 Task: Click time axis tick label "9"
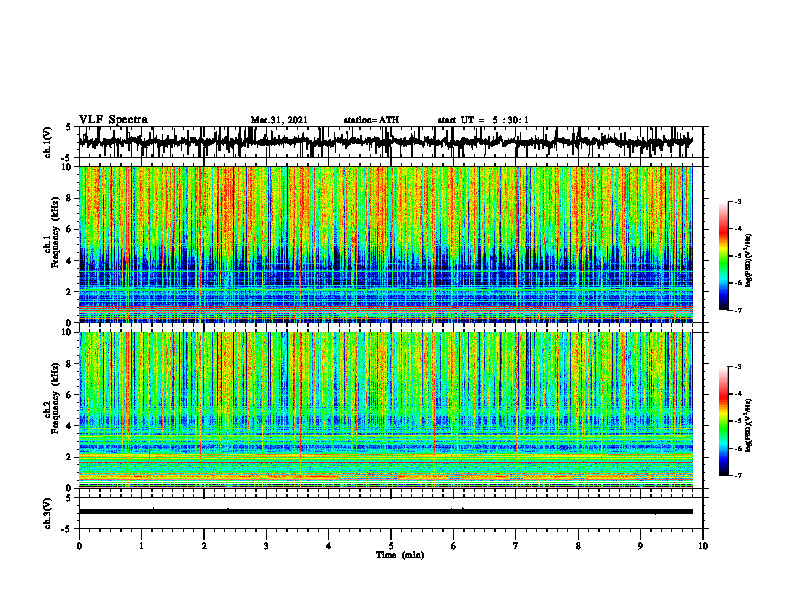point(640,546)
